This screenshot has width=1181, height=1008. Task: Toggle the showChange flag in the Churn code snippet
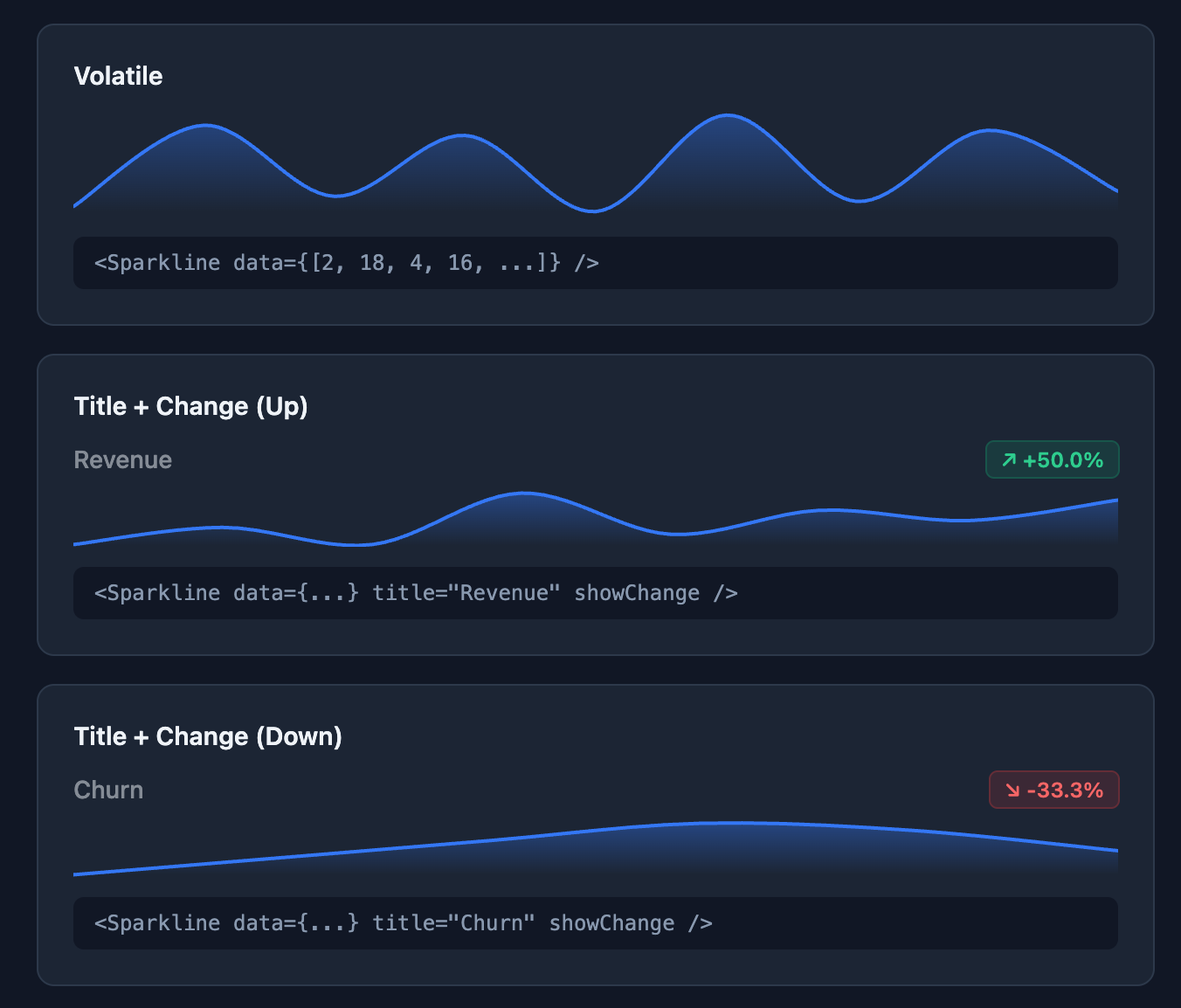611,922
